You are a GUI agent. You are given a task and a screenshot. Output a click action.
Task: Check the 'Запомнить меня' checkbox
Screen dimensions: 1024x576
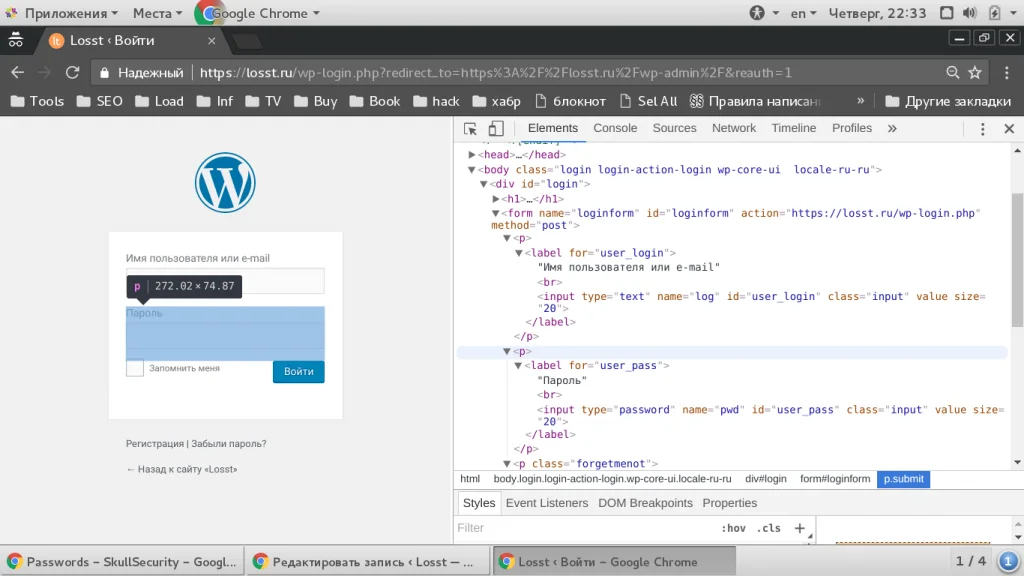click(135, 369)
